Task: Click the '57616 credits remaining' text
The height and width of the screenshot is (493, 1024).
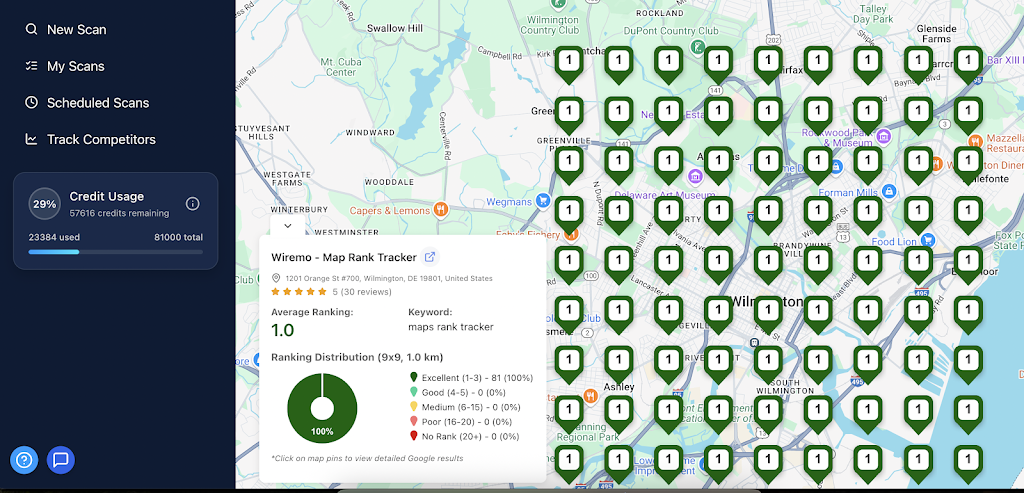Action: coord(119,214)
